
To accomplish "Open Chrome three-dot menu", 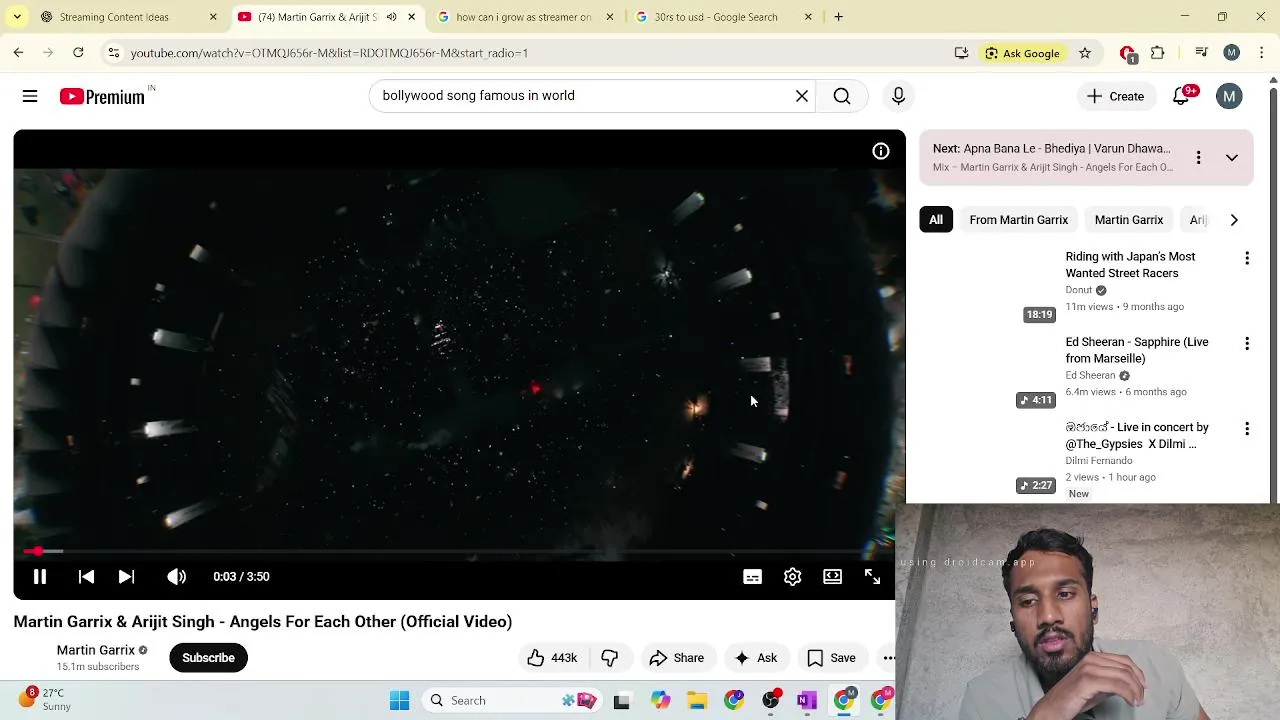I will [x=1262, y=53].
